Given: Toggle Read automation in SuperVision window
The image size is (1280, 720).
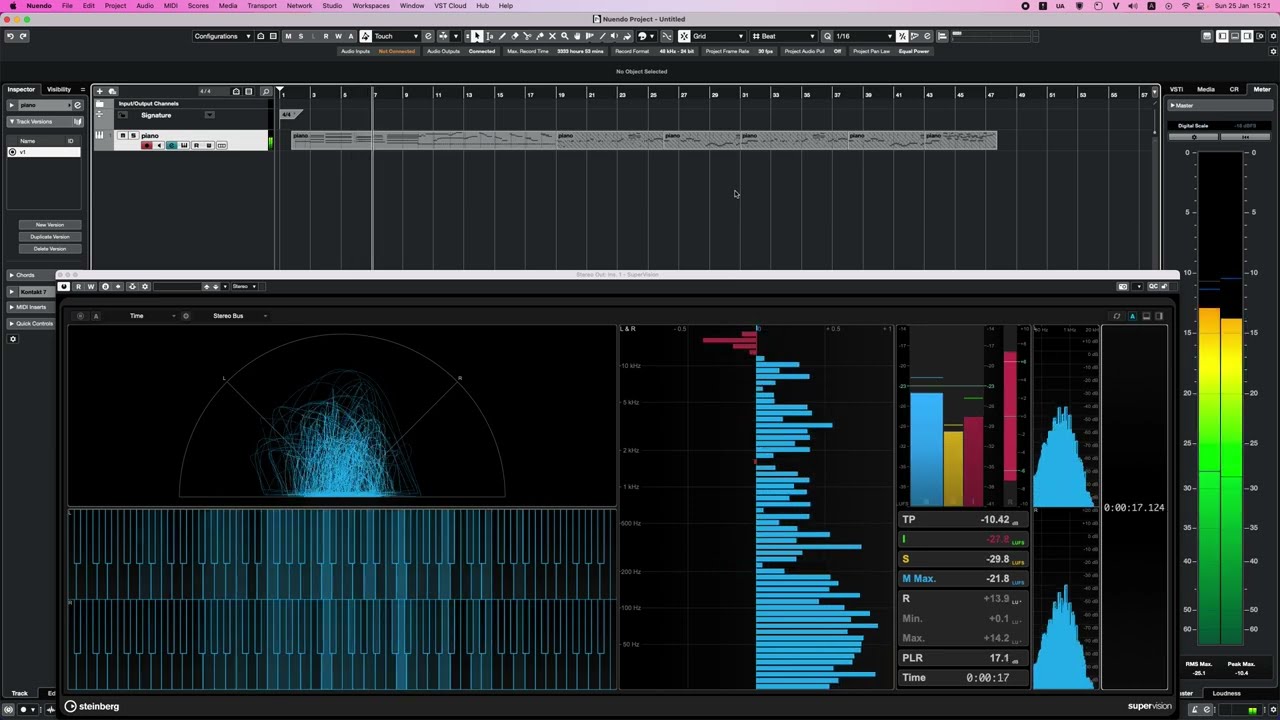Looking at the screenshot, I should coord(78,287).
